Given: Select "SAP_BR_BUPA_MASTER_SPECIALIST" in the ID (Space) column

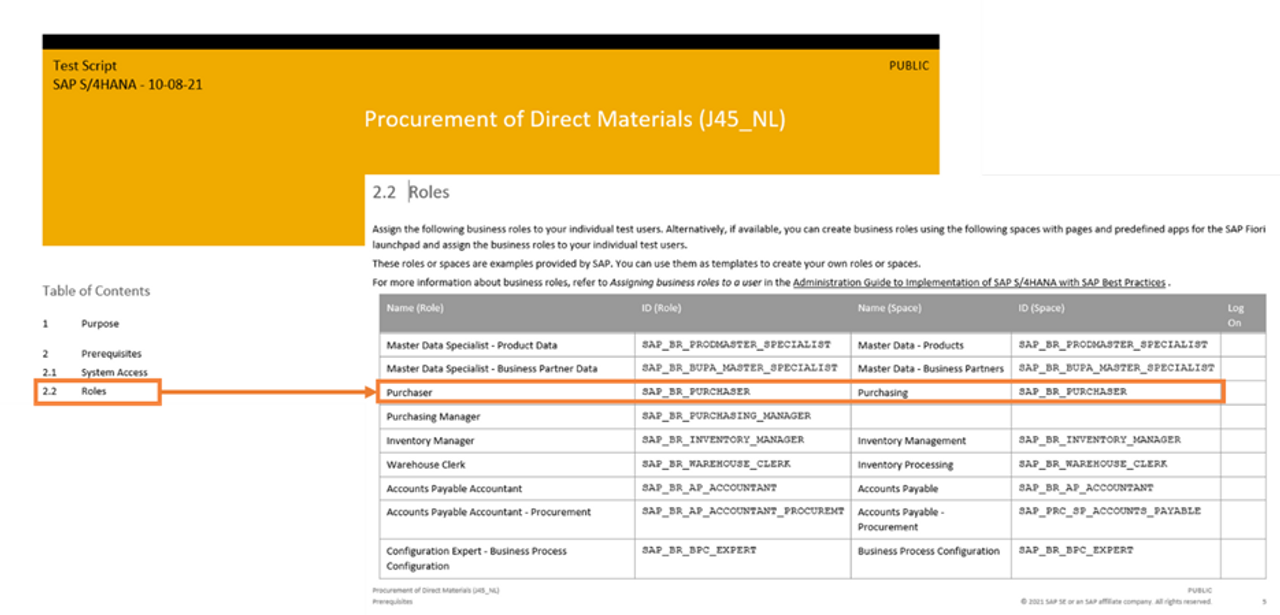Looking at the screenshot, I should (1117, 368).
